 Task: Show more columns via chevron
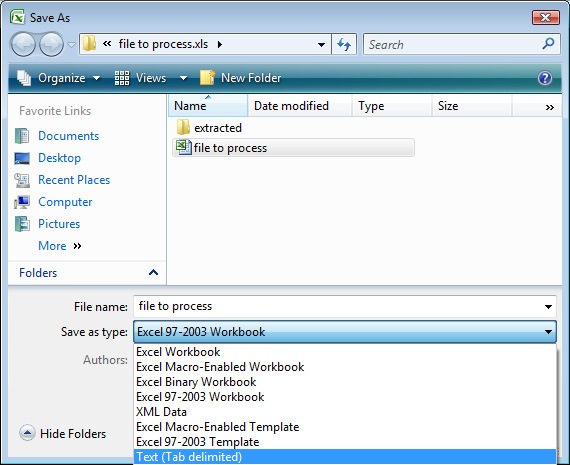pos(550,107)
